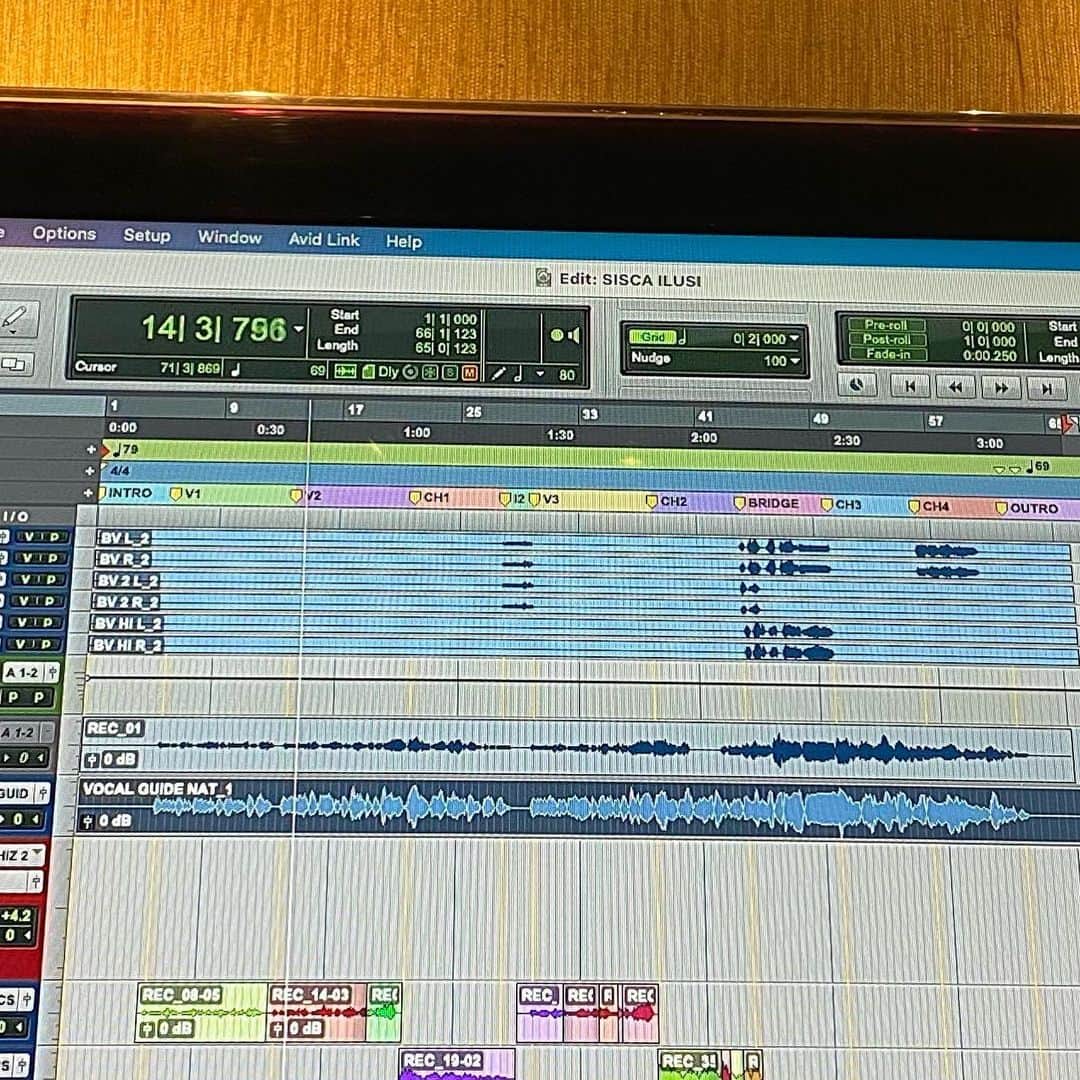This screenshot has height=1080, width=1080.
Task: Open the note duration dropdown arrow near 80
Action: coord(540,374)
